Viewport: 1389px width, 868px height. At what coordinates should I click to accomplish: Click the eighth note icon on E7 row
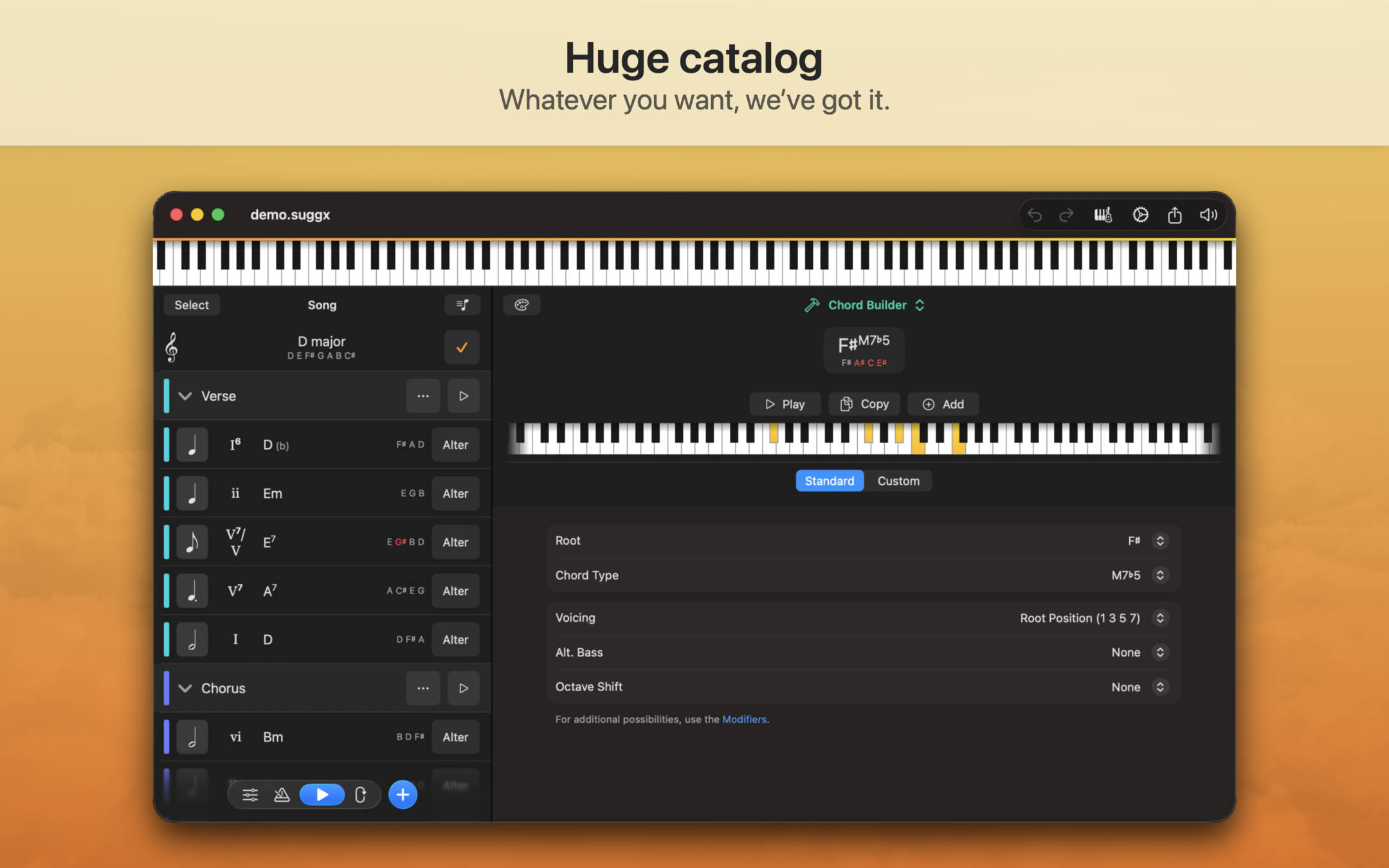[192, 542]
